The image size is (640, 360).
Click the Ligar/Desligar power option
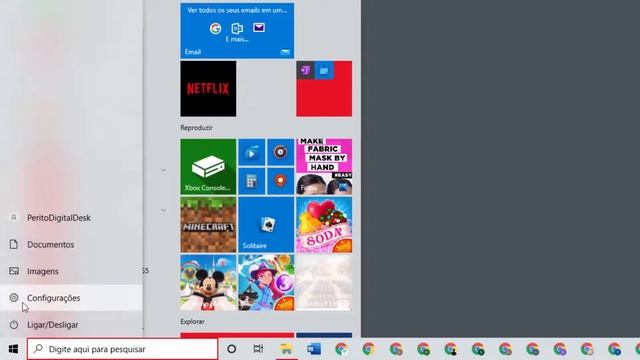[x=71, y=325]
